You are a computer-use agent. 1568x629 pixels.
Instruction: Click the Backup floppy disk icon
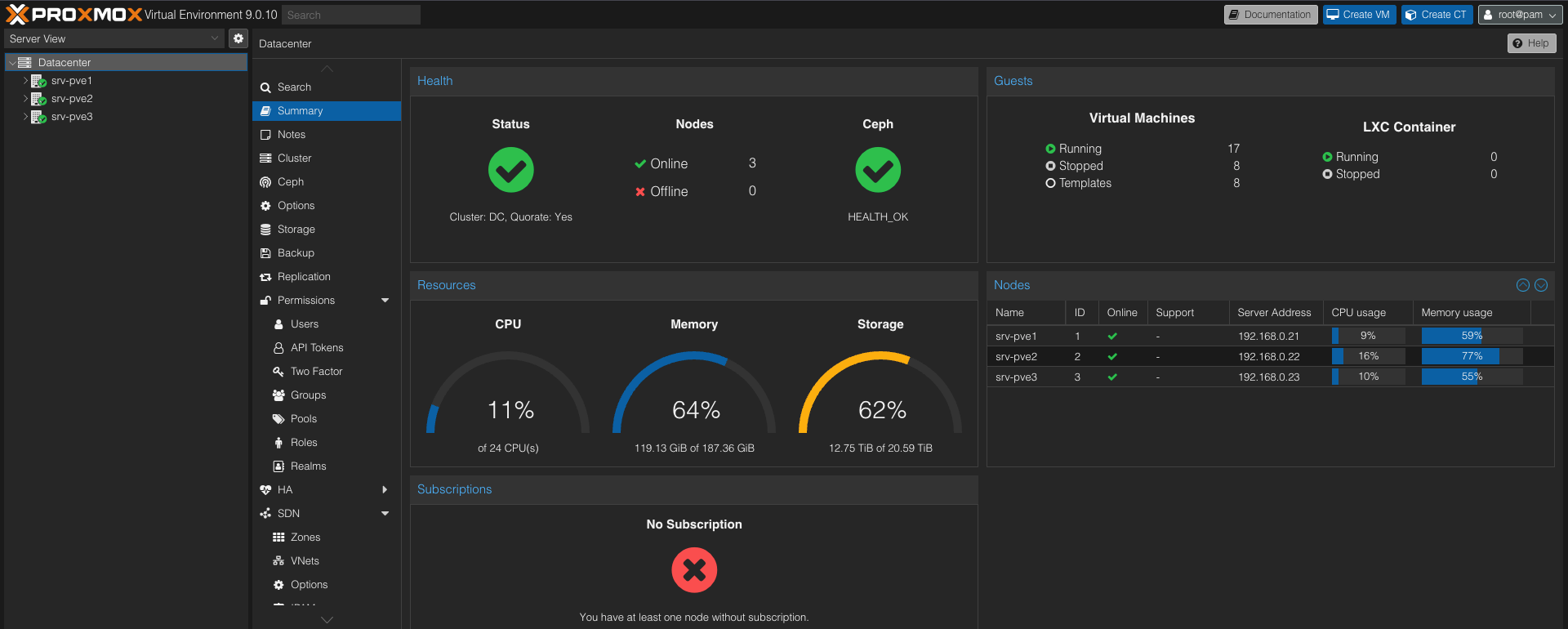coord(265,253)
